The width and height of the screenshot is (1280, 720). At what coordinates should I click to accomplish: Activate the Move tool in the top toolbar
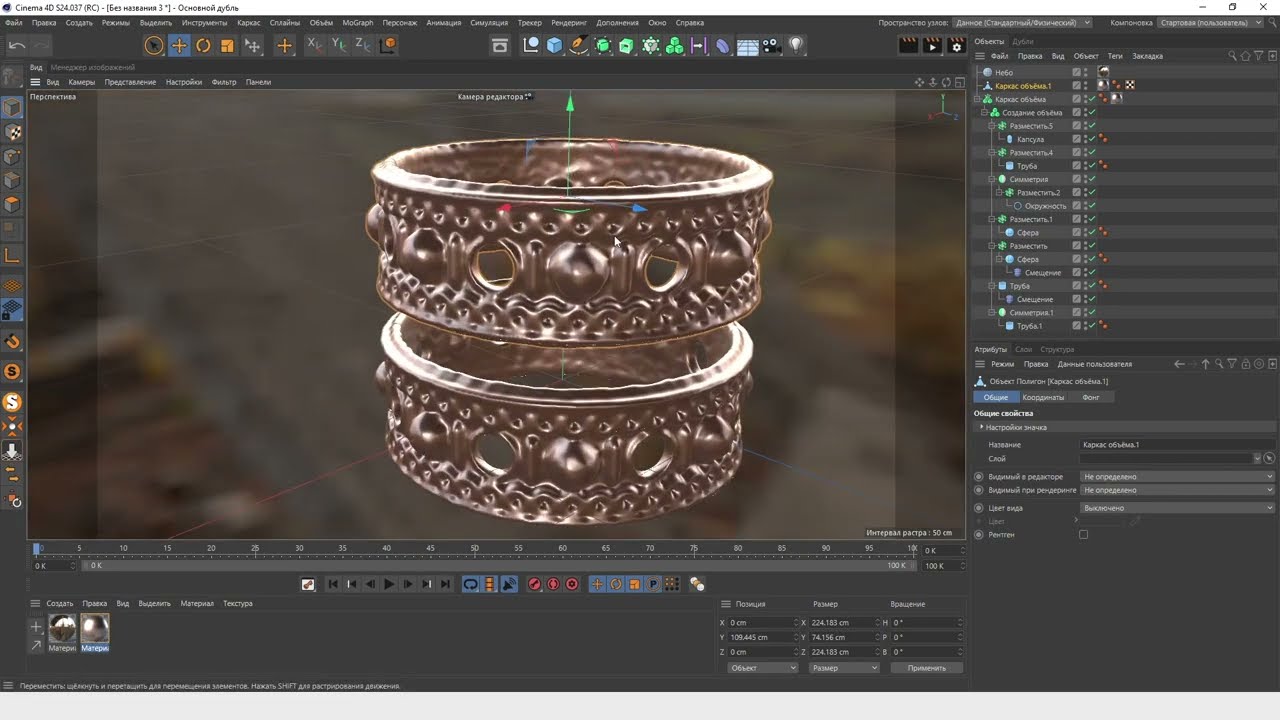(x=179, y=45)
